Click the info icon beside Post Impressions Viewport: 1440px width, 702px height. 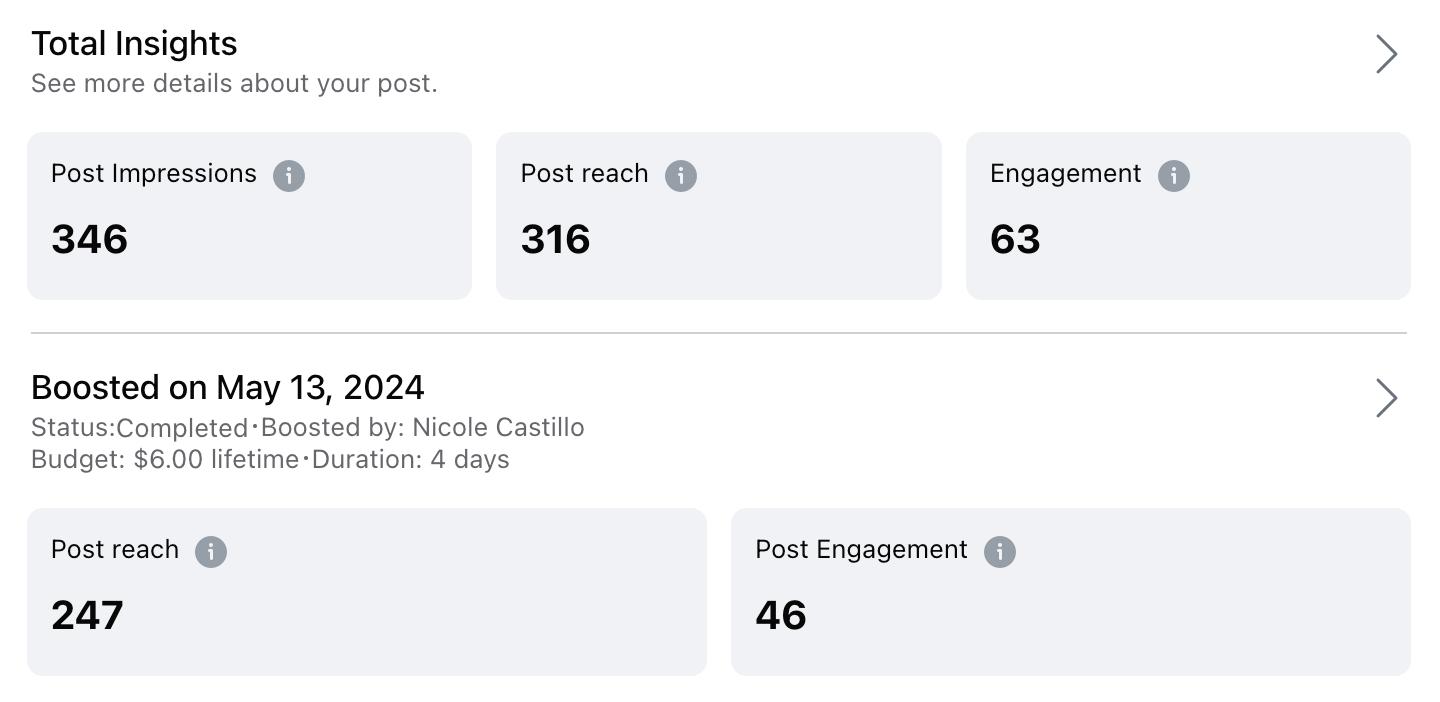(289, 176)
